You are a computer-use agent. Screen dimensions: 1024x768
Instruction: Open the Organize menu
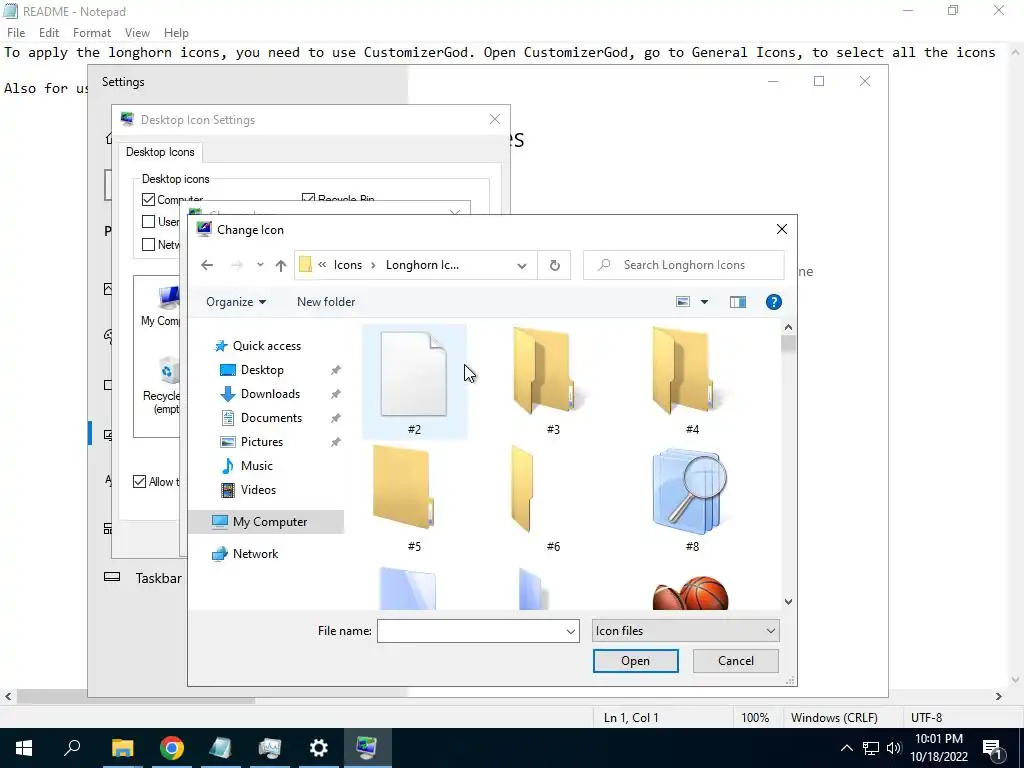tap(236, 302)
